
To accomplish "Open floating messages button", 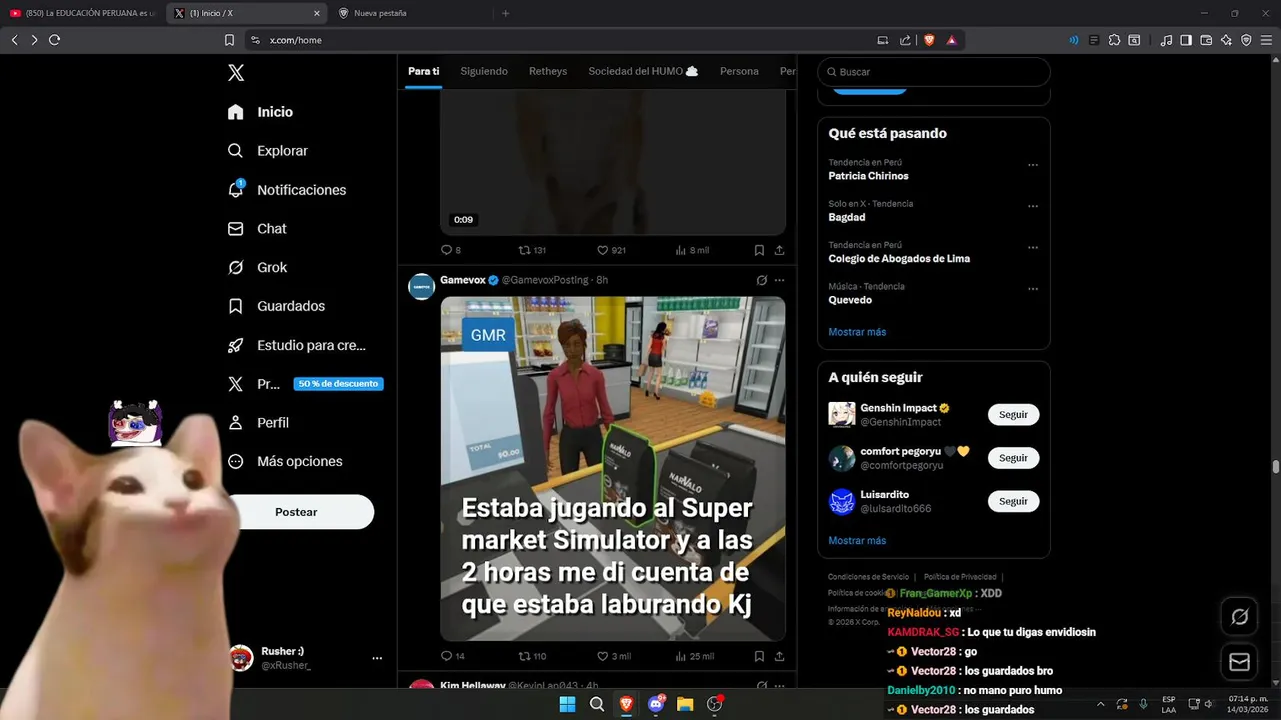I will (x=1239, y=662).
